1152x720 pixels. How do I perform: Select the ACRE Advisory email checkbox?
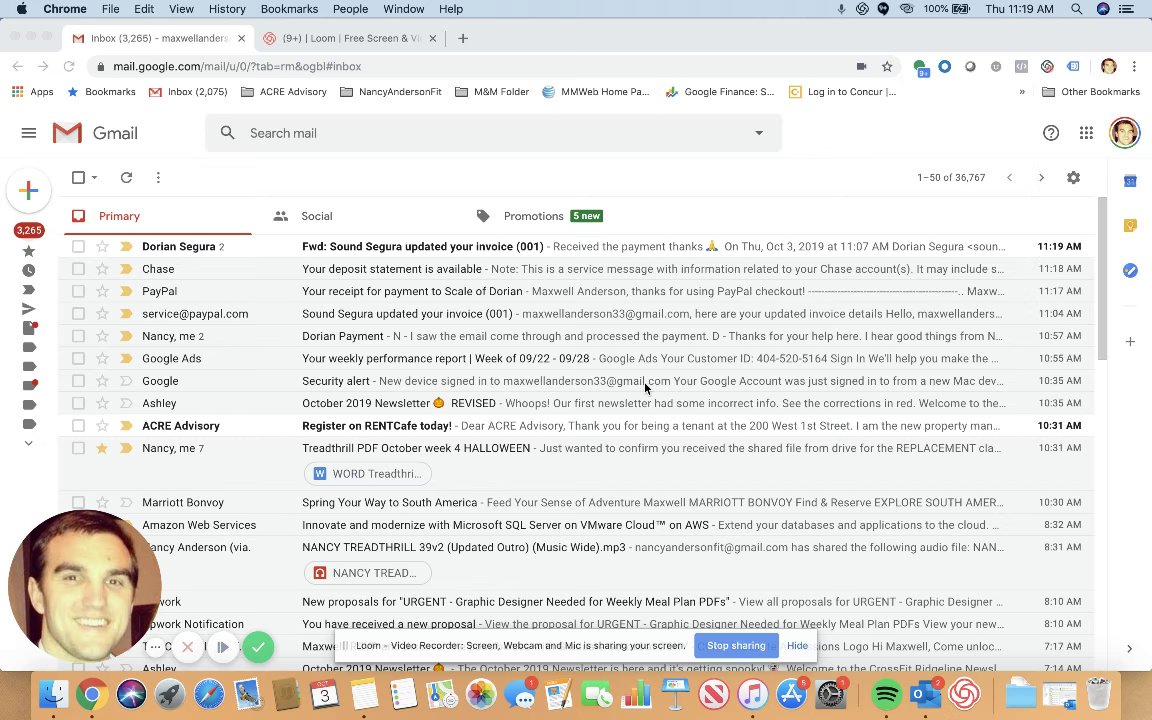pyautogui.click(x=79, y=425)
